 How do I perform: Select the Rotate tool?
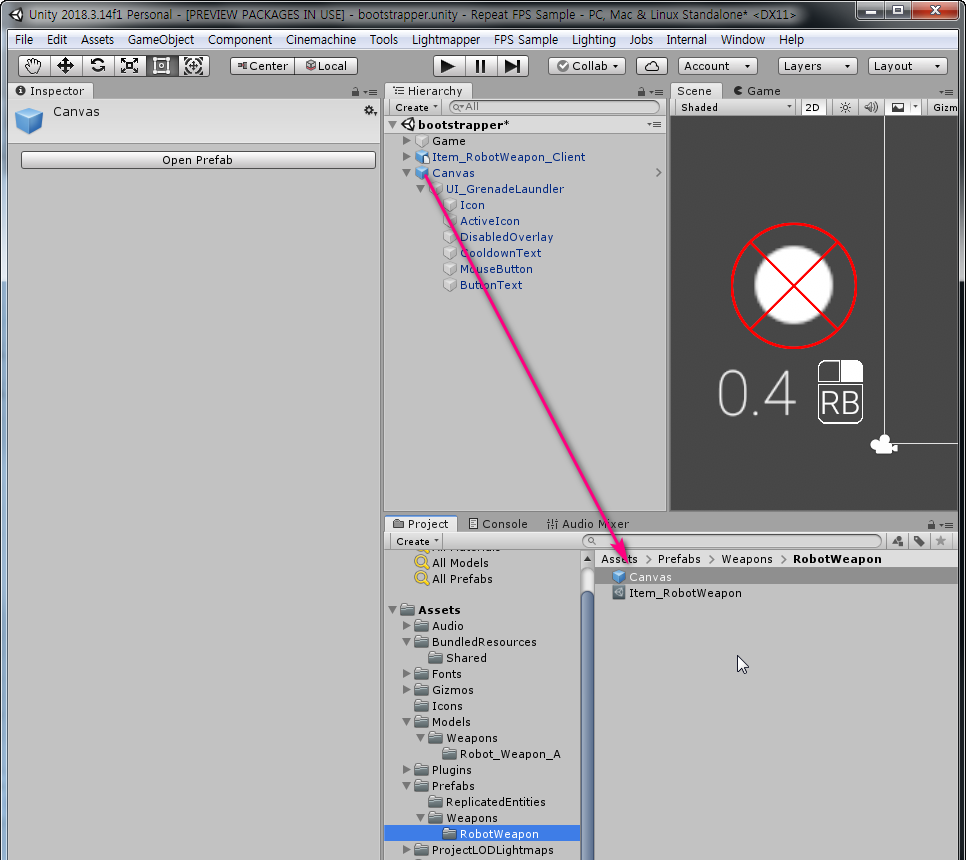click(97, 66)
